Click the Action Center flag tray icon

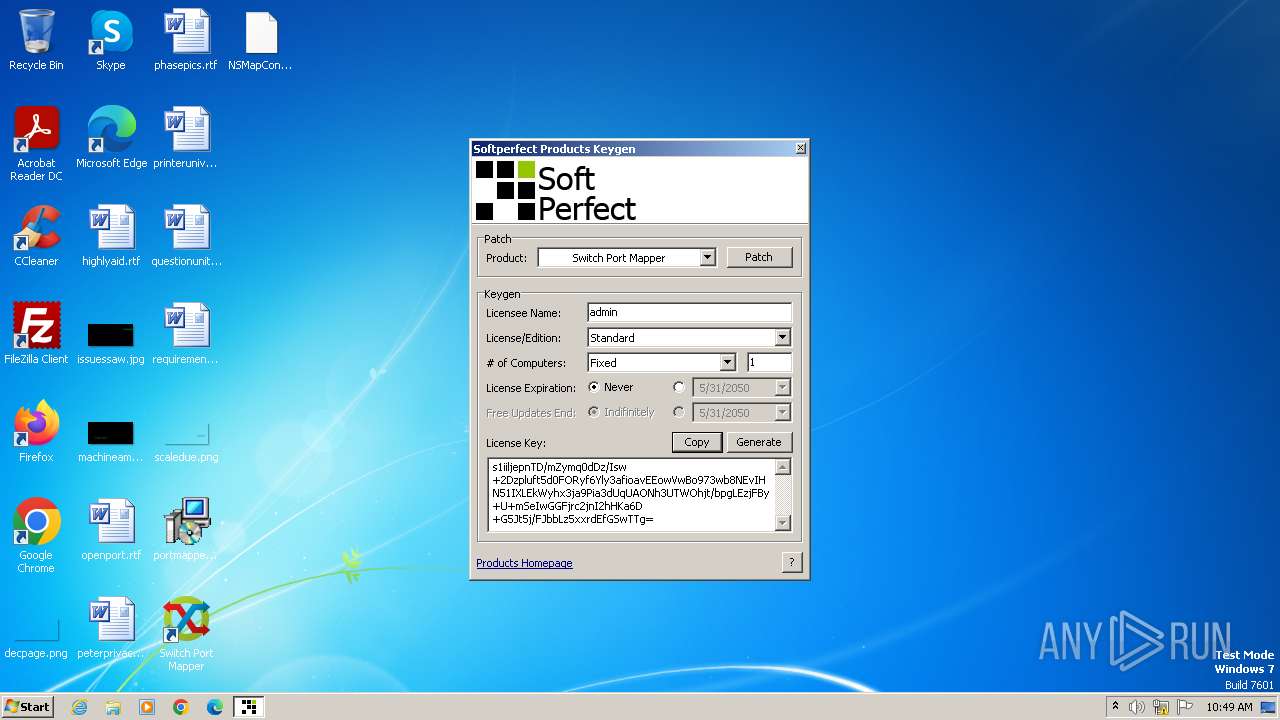[1185, 707]
